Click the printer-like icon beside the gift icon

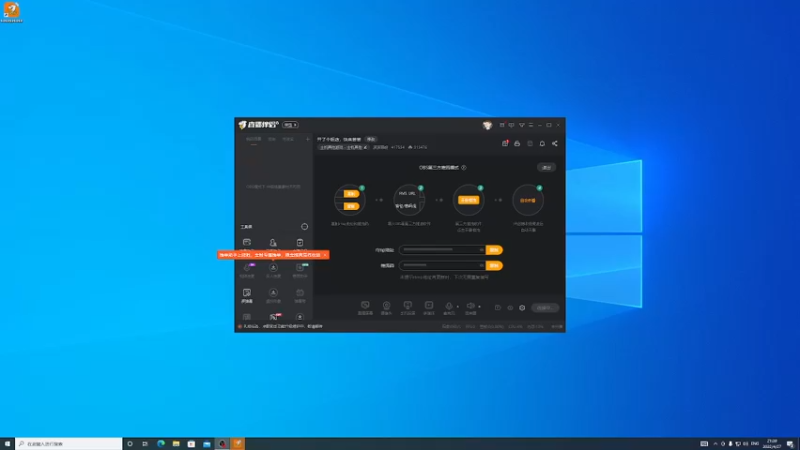pyautogui.click(x=517, y=144)
